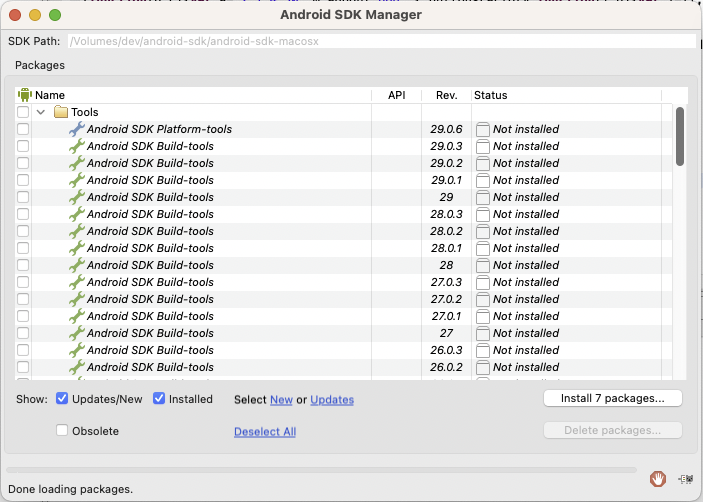Click the wrench icon for Build-tools 28.0.1
This screenshot has height=502, width=703.
click(77, 248)
